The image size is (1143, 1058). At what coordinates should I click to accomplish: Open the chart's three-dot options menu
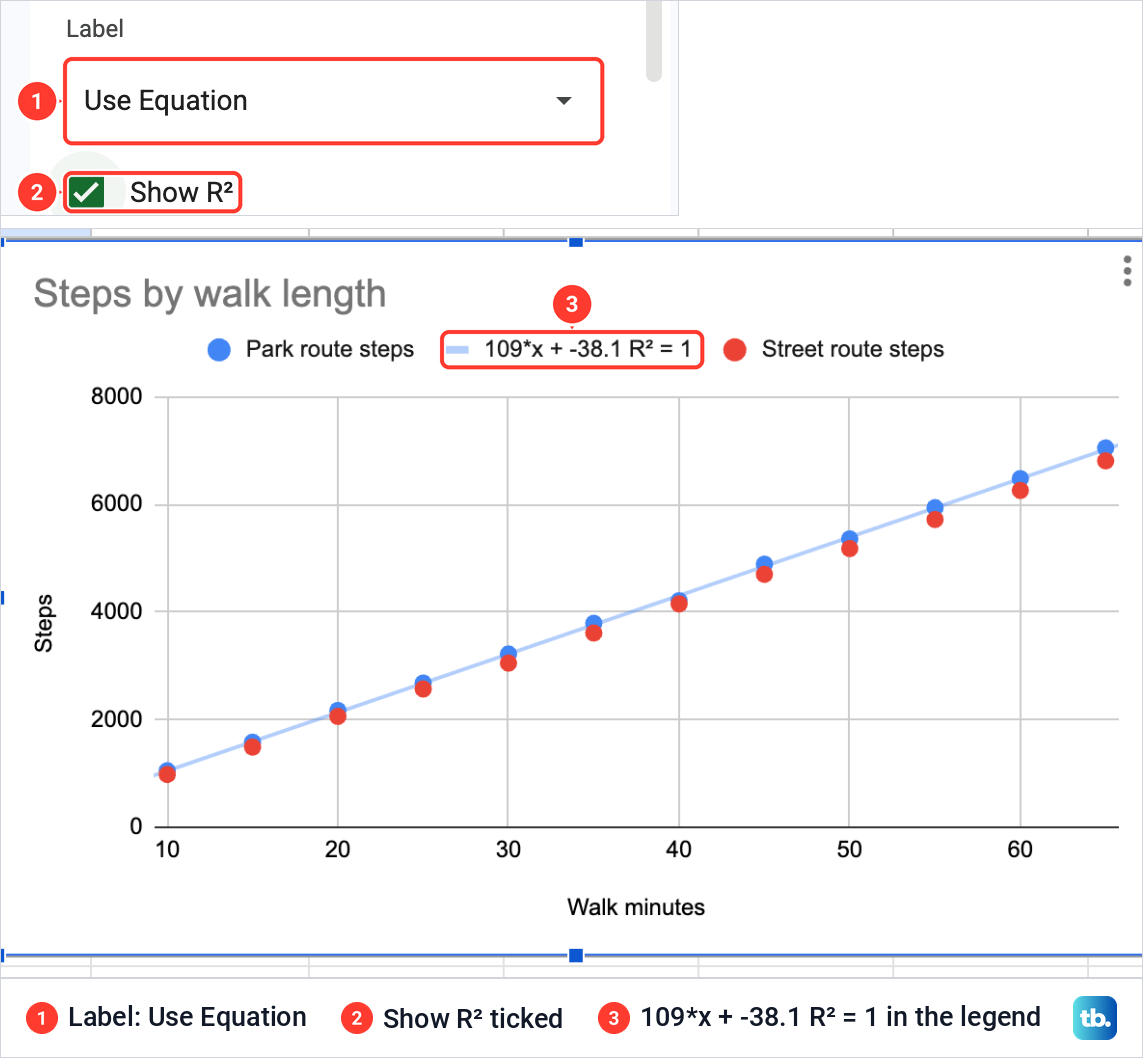(1127, 271)
